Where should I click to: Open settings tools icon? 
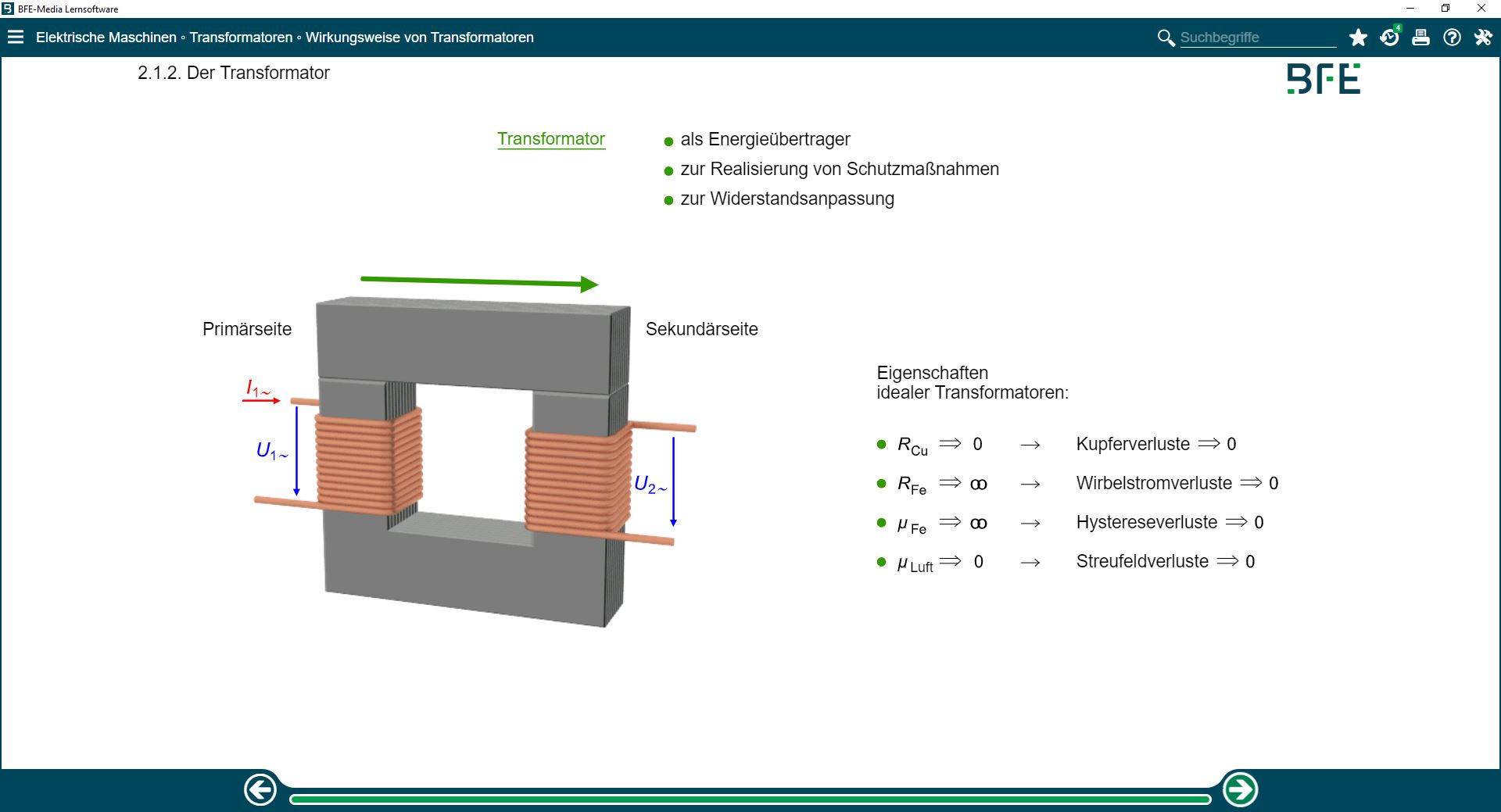1483,38
